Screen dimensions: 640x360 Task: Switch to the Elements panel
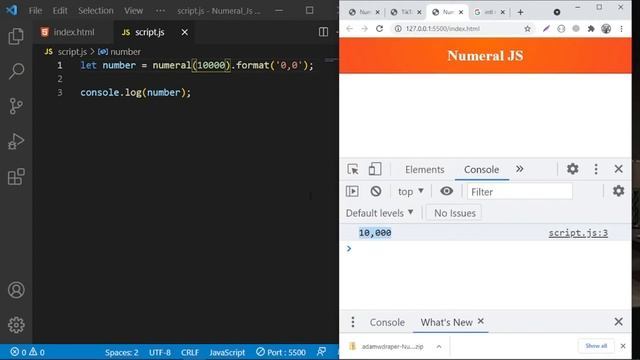tap(424, 169)
